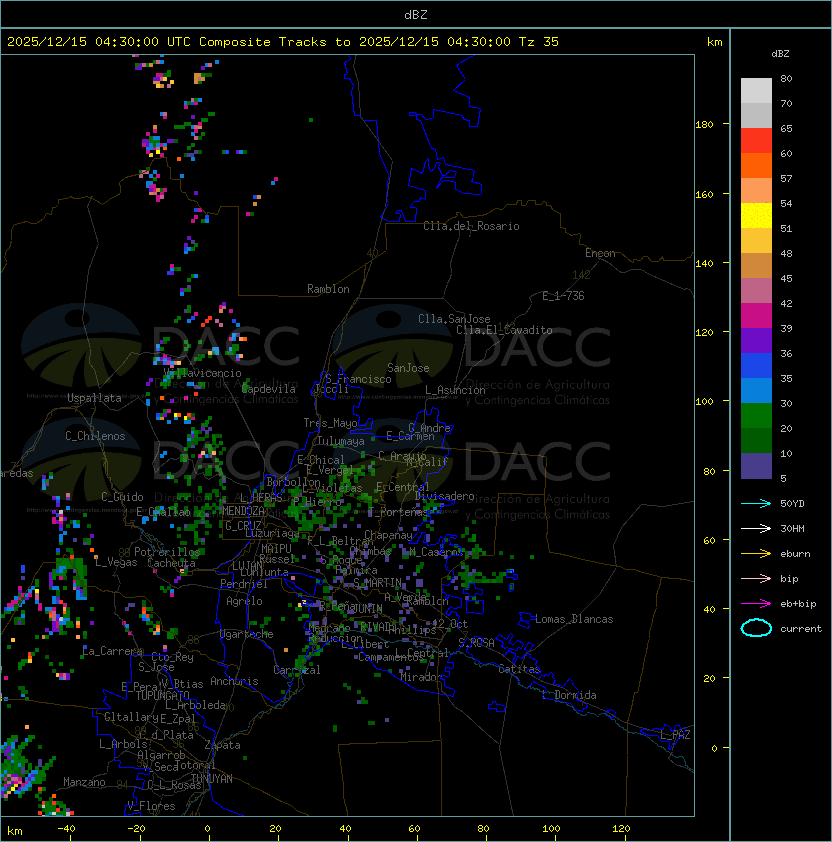Click the MENDOZA city label on map
832x842 pixels.
pos(243,511)
